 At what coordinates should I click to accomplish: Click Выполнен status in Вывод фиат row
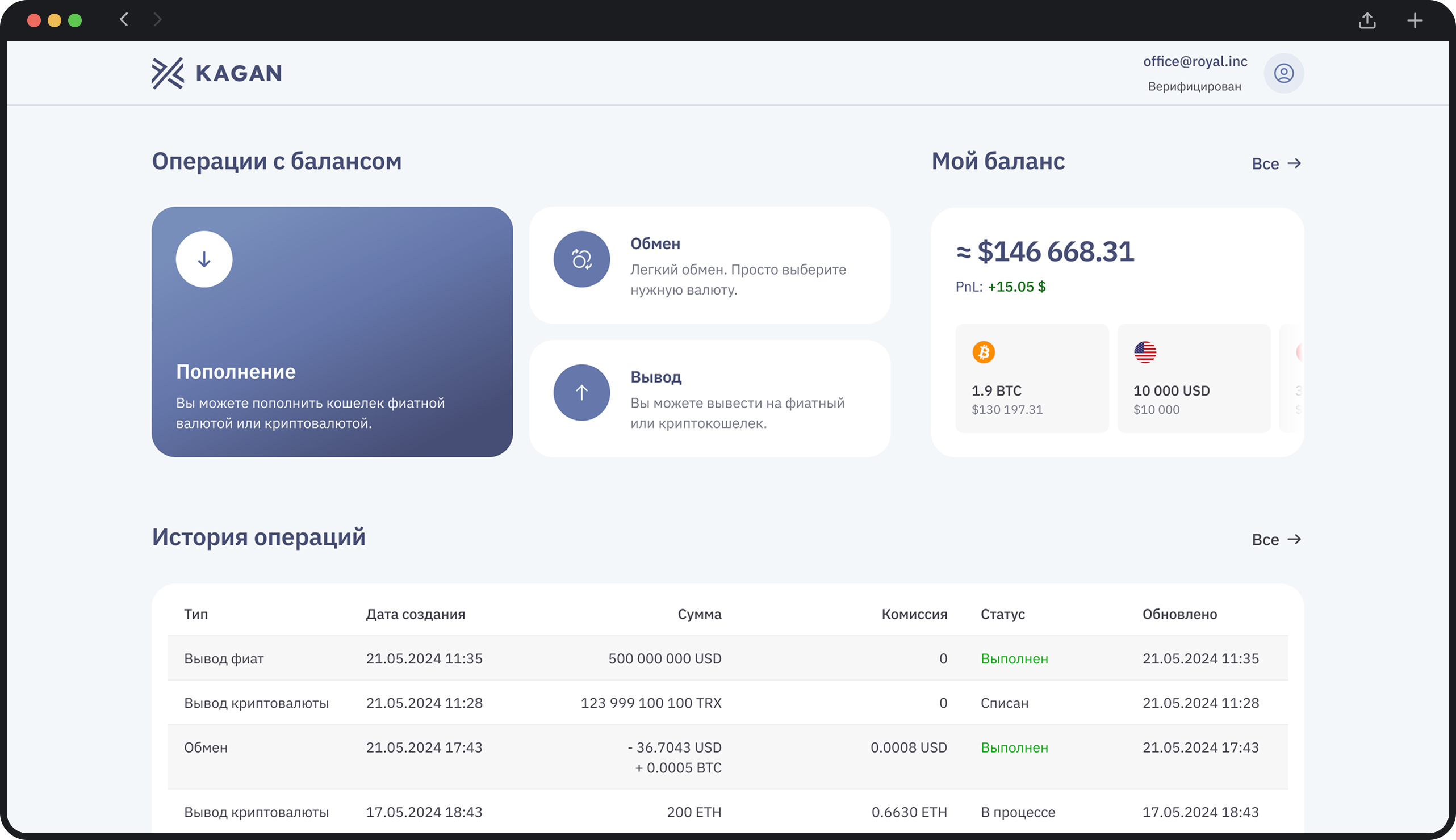(x=1015, y=658)
